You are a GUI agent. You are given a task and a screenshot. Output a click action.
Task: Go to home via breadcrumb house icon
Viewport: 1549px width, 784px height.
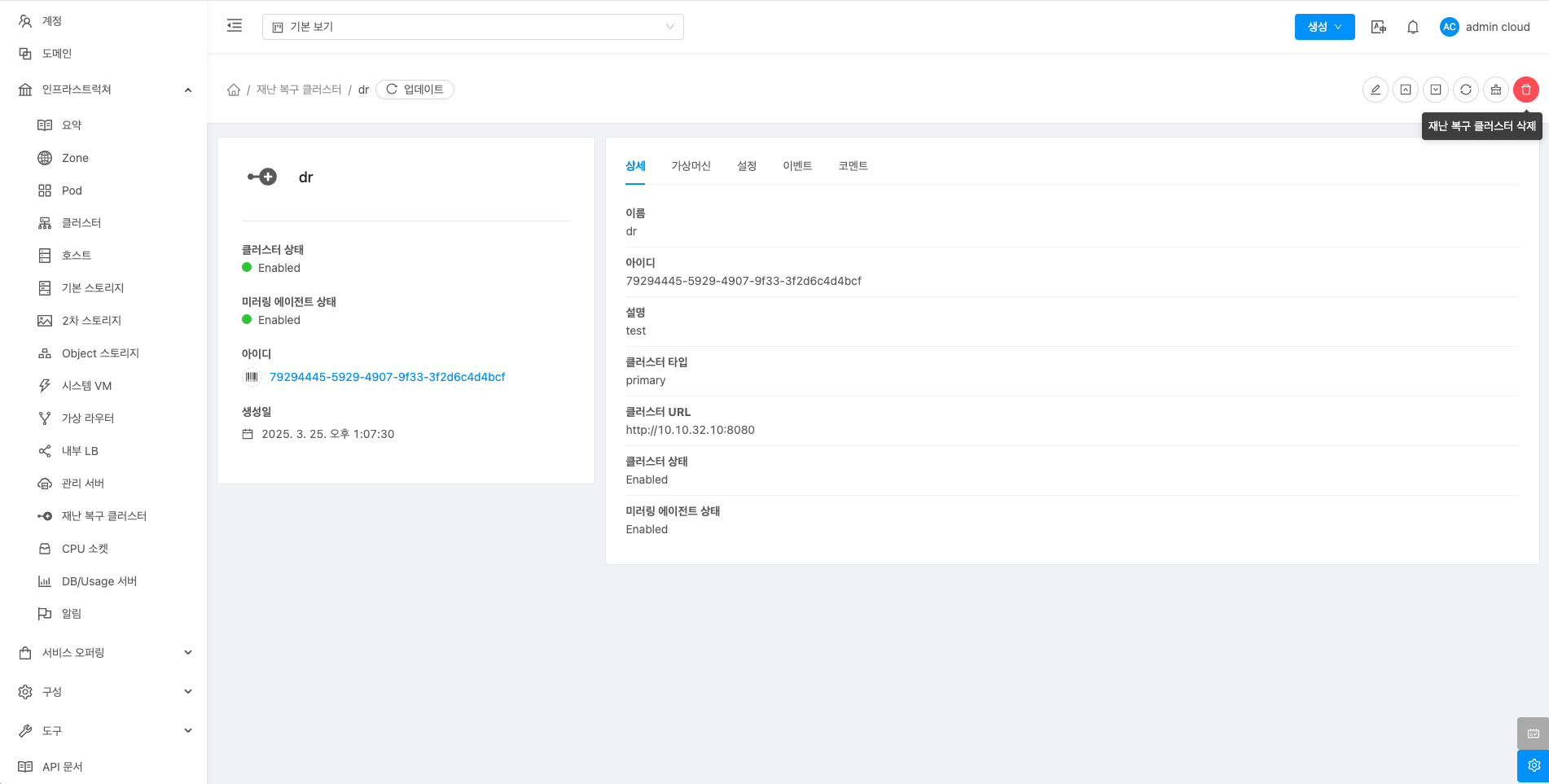pos(234,90)
